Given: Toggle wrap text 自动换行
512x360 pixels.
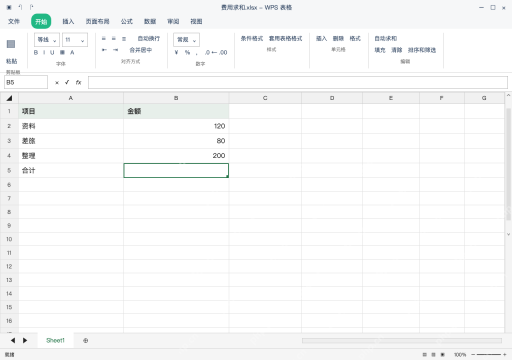Looking at the screenshot, I should [149, 39].
